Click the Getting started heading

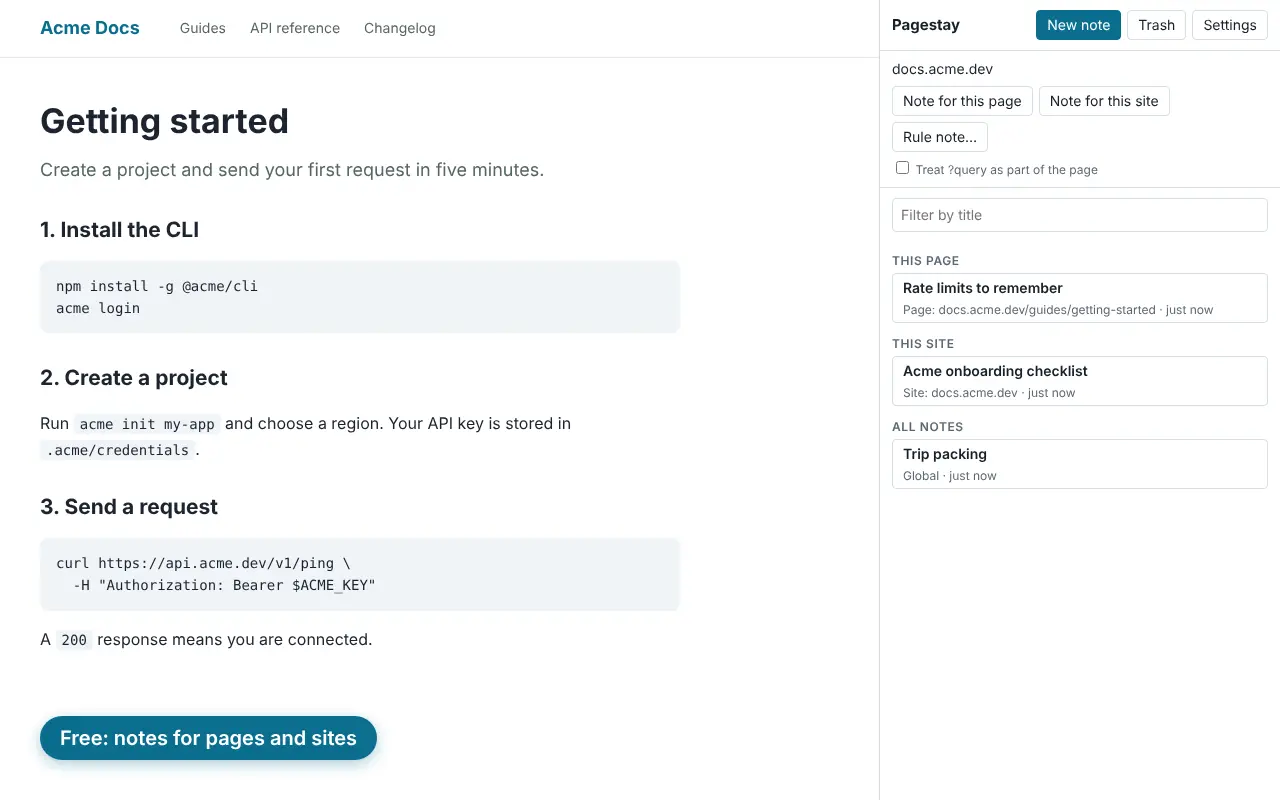tap(164, 121)
